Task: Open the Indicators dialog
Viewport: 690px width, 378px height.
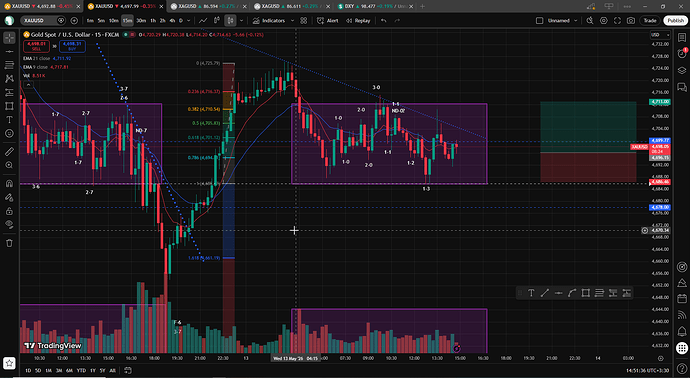Action: [268, 21]
